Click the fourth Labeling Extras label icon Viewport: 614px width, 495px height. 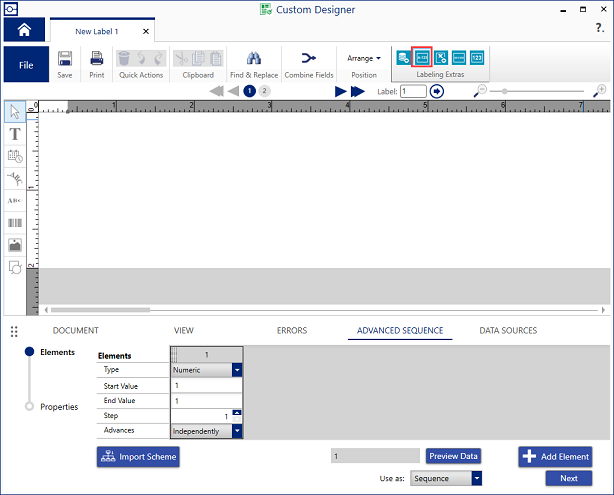459,58
